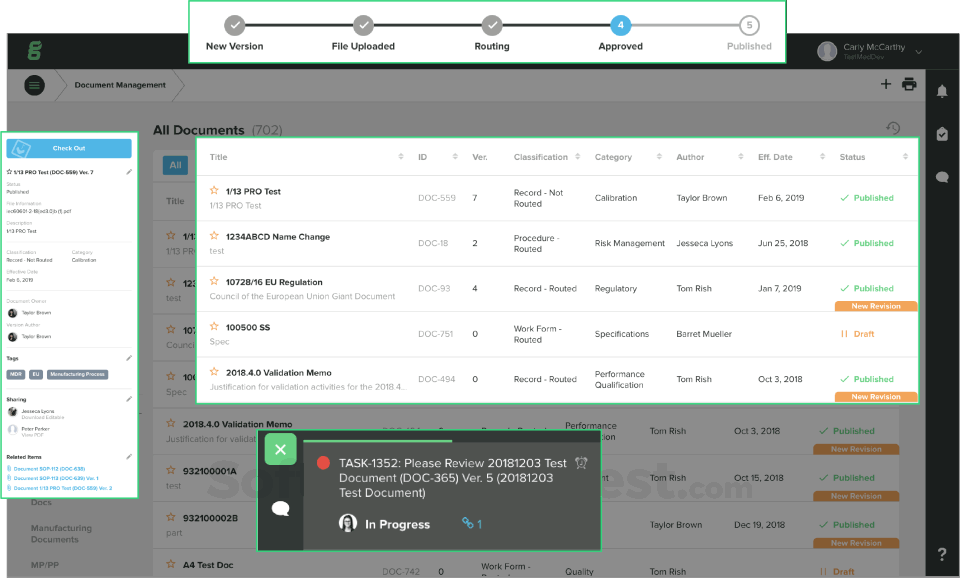Viewport: 960px width, 578px height.
Task: Sort by the Author column arrows
Action: click(x=741, y=157)
